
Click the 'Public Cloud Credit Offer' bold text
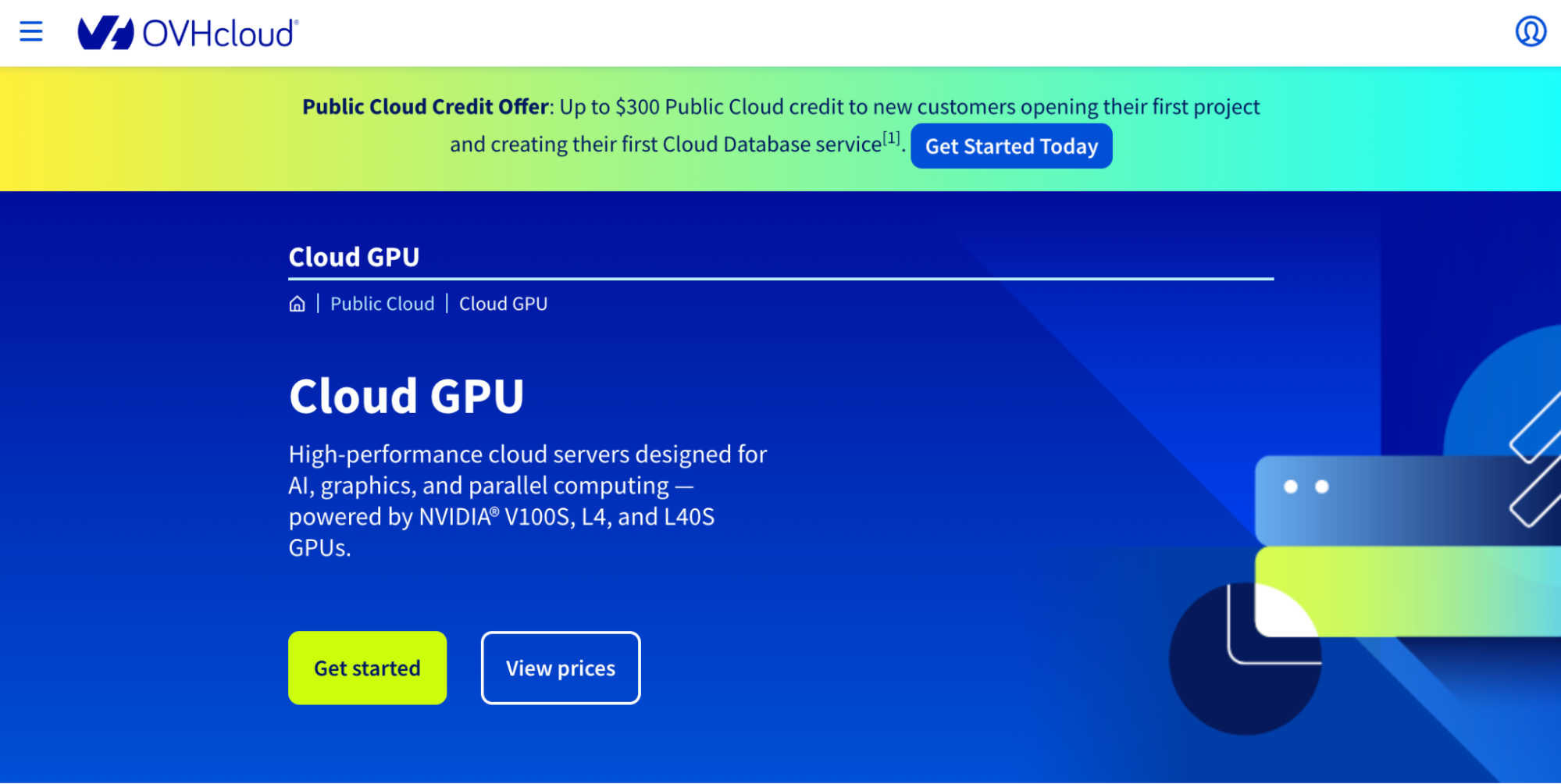426,106
